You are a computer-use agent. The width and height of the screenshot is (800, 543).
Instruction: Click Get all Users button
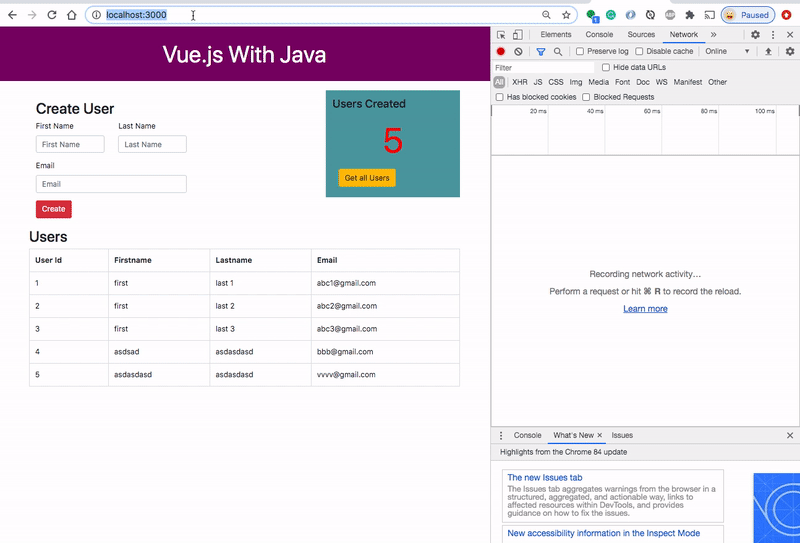click(x=367, y=178)
